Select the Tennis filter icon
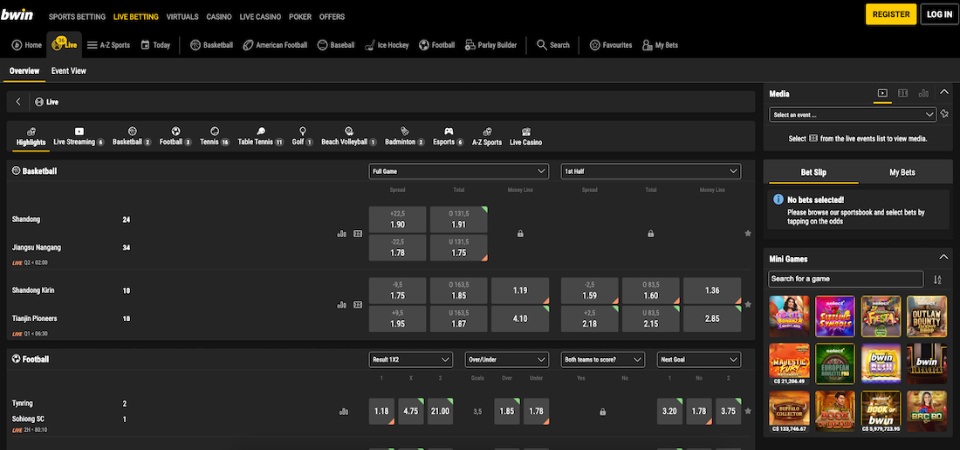 pyautogui.click(x=214, y=131)
